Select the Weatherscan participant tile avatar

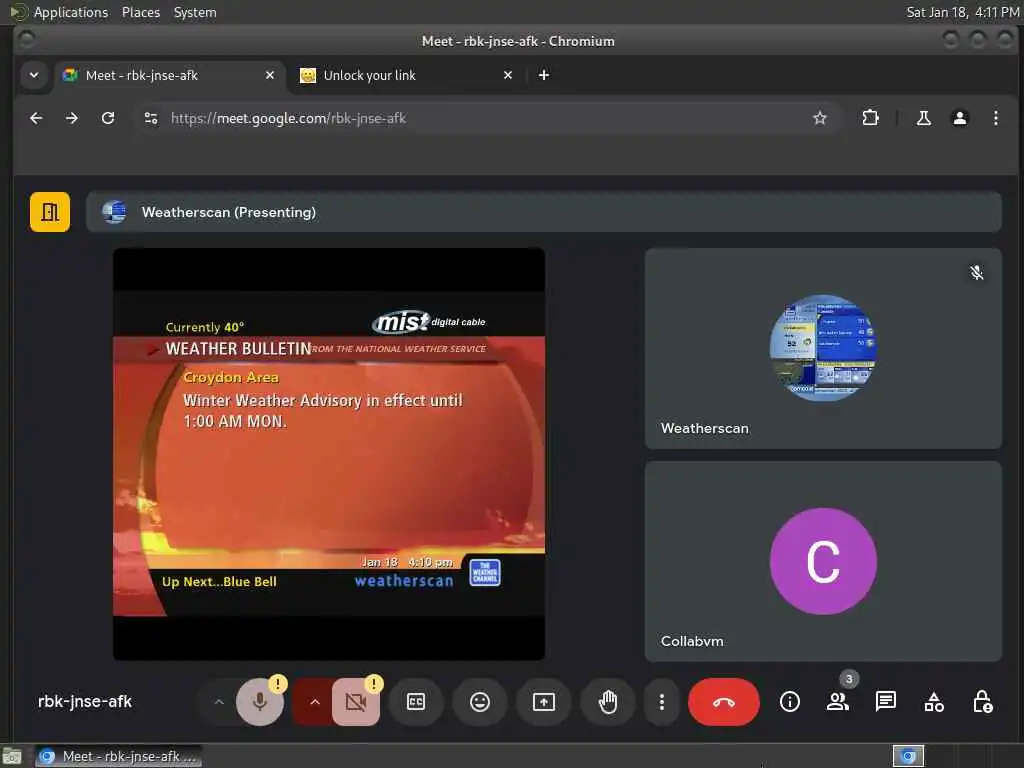click(x=823, y=348)
